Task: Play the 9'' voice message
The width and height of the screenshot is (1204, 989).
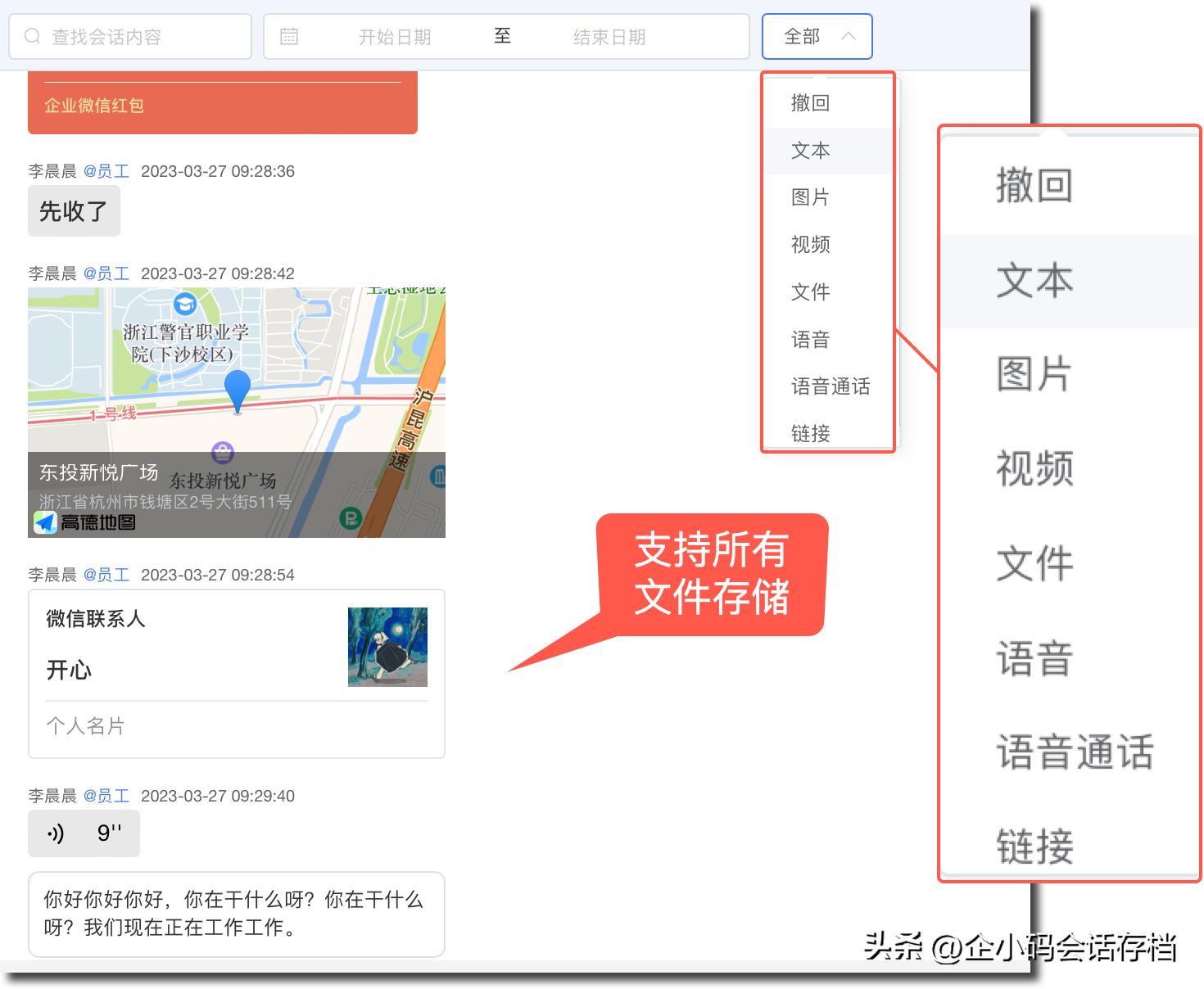Action: (83, 833)
